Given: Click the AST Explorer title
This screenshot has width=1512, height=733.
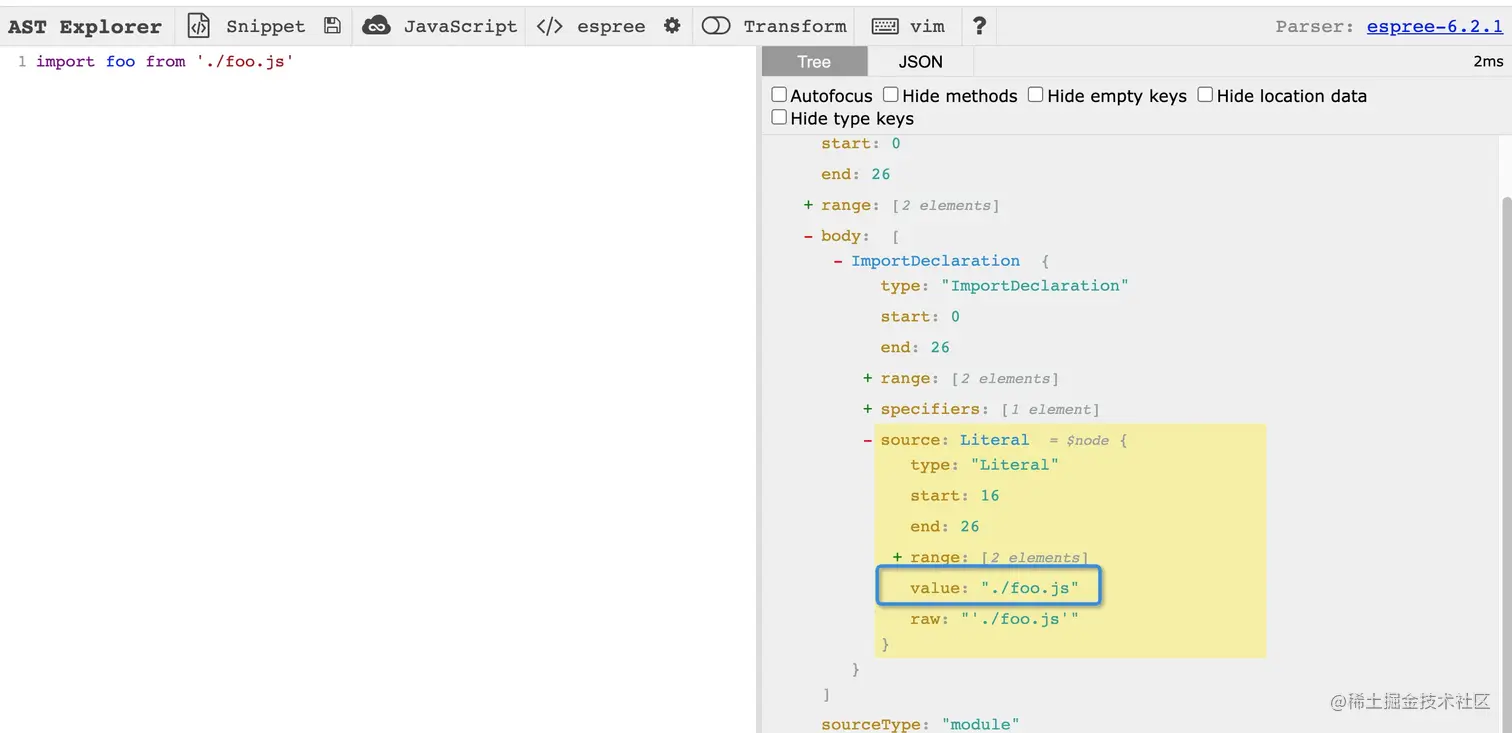Looking at the screenshot, I should [85, 26].
